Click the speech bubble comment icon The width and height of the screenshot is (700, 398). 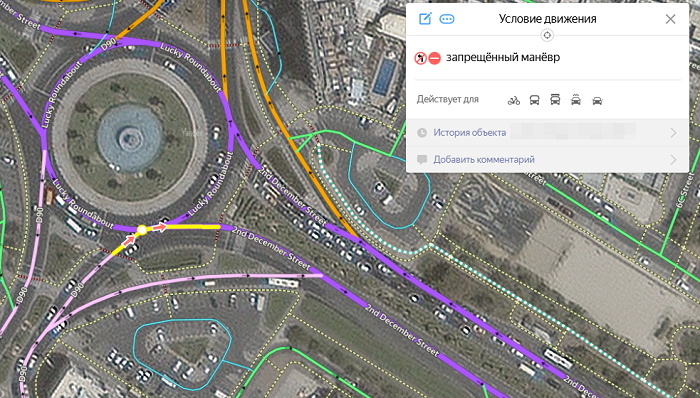click(422, 159)
